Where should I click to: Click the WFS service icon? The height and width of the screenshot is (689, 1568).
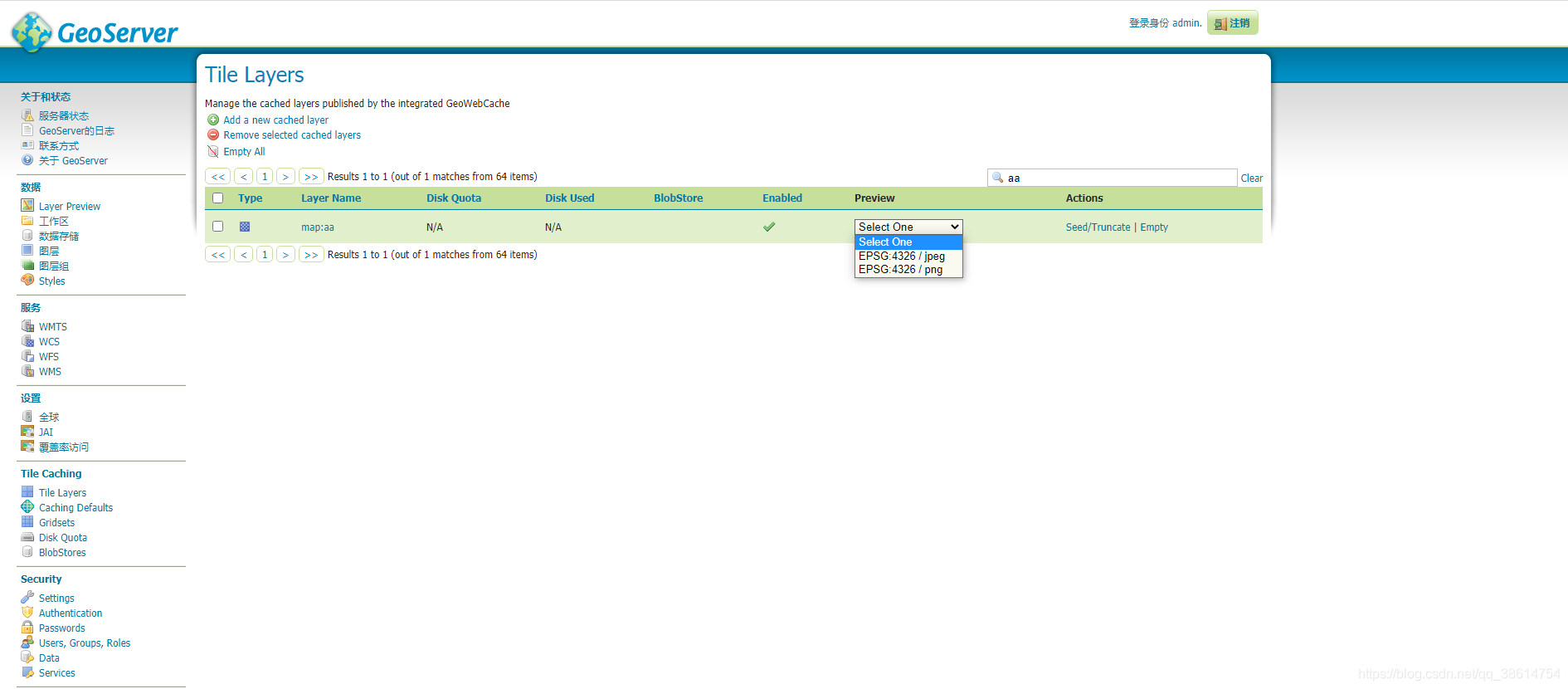click(27, 355)
